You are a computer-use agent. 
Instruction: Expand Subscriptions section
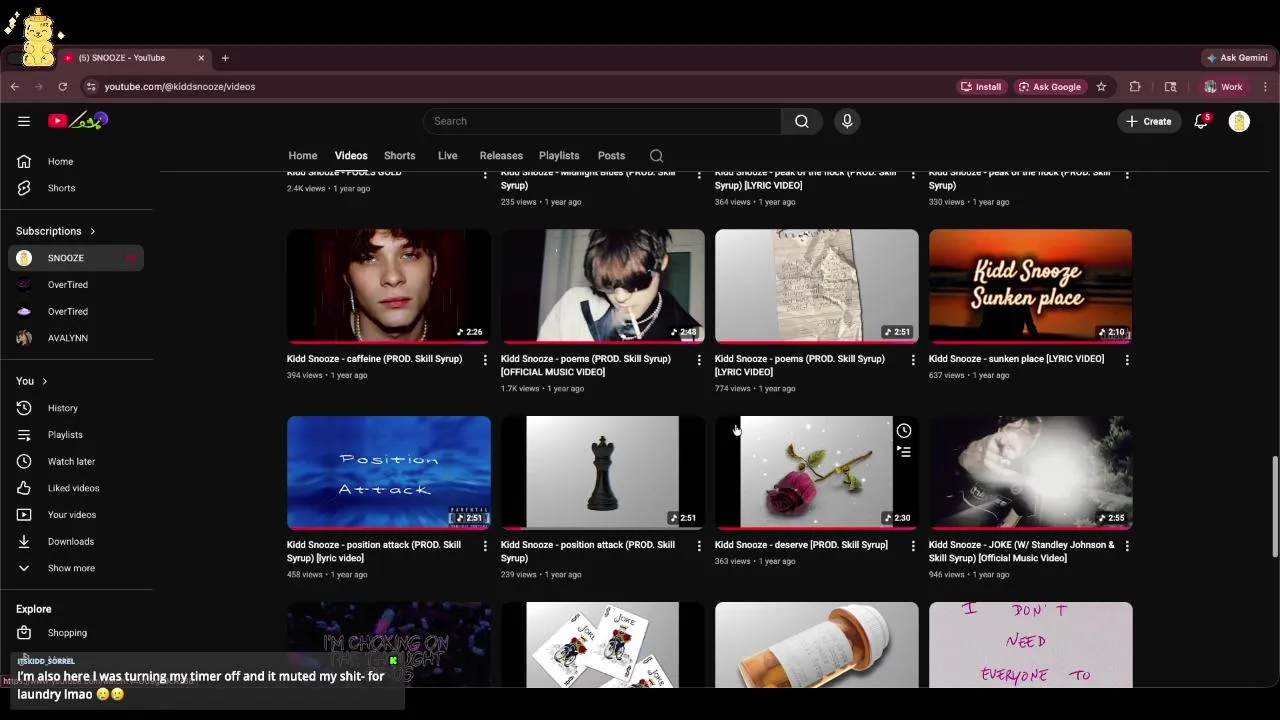tap(56, 231)
